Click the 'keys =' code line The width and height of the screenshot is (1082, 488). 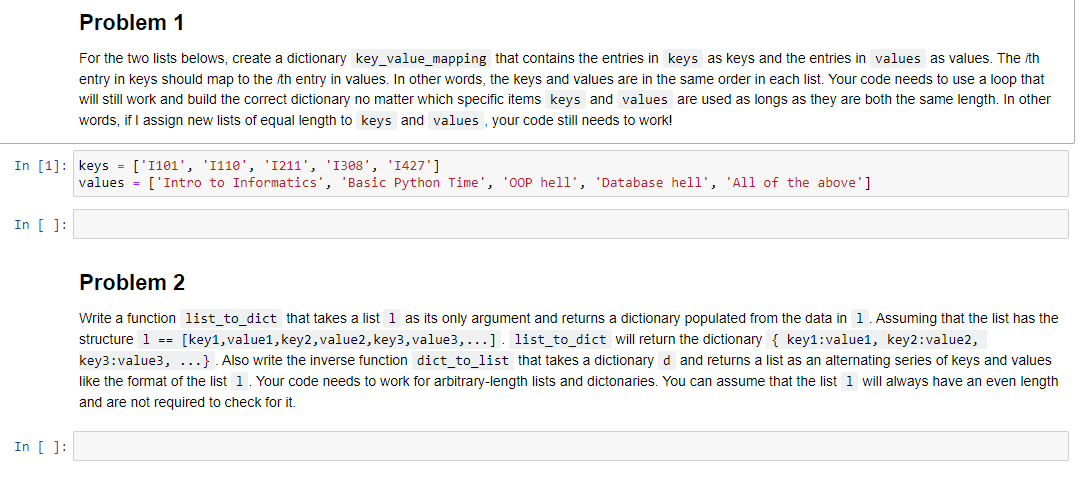point(259,165)
